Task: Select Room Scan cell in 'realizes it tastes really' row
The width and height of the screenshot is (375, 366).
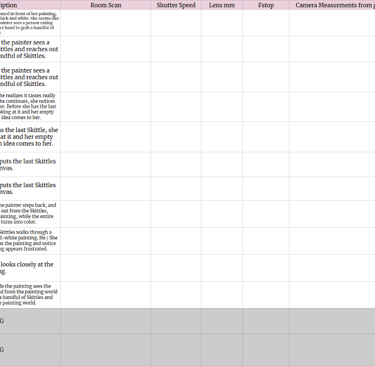Action: pyautogui.click(x=106, y=107)
